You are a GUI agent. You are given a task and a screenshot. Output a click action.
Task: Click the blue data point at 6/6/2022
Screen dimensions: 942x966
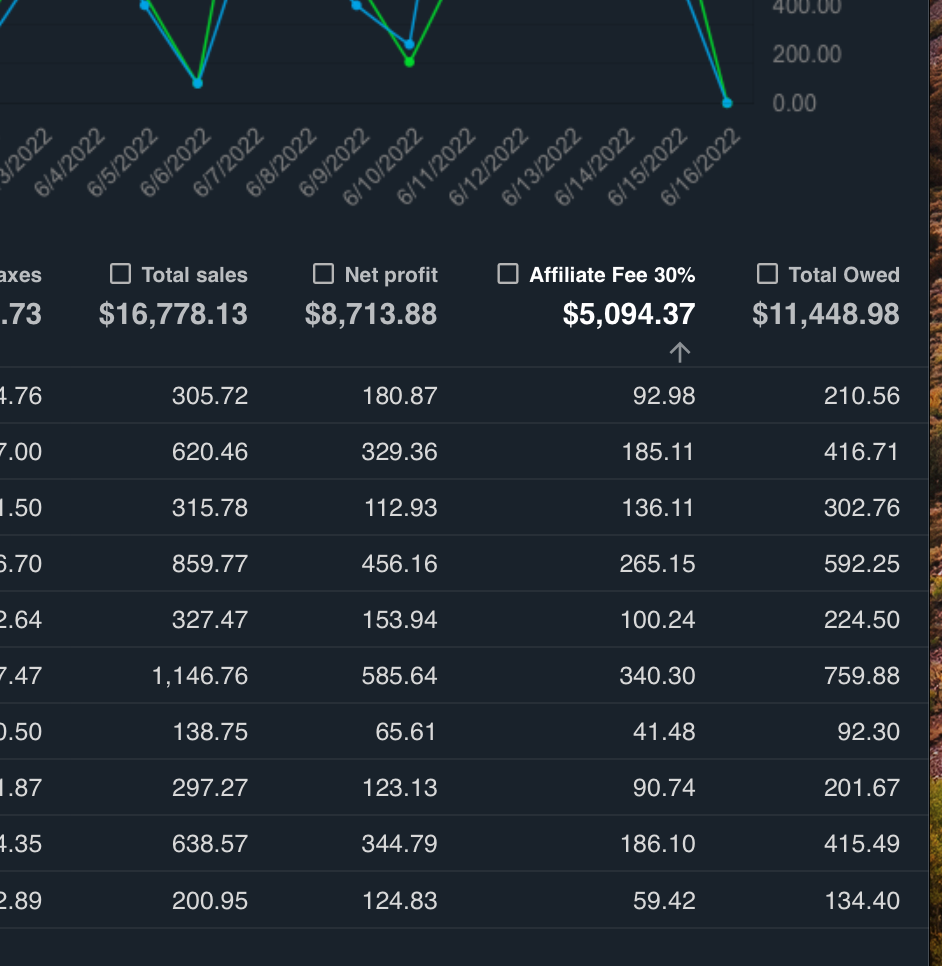click(197, 83)
